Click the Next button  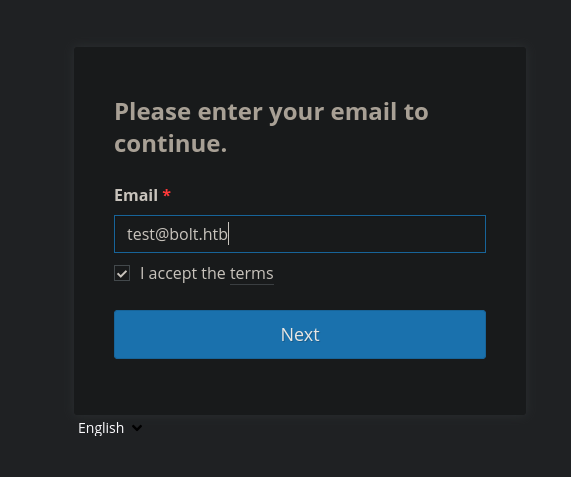(300, 334)
